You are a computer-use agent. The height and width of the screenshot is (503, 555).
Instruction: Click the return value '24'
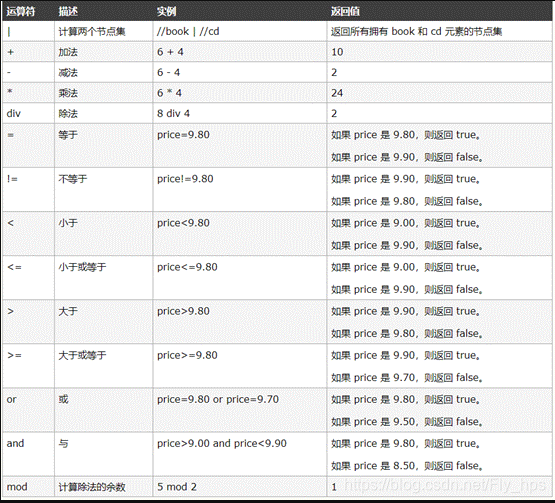coord(337,93)
